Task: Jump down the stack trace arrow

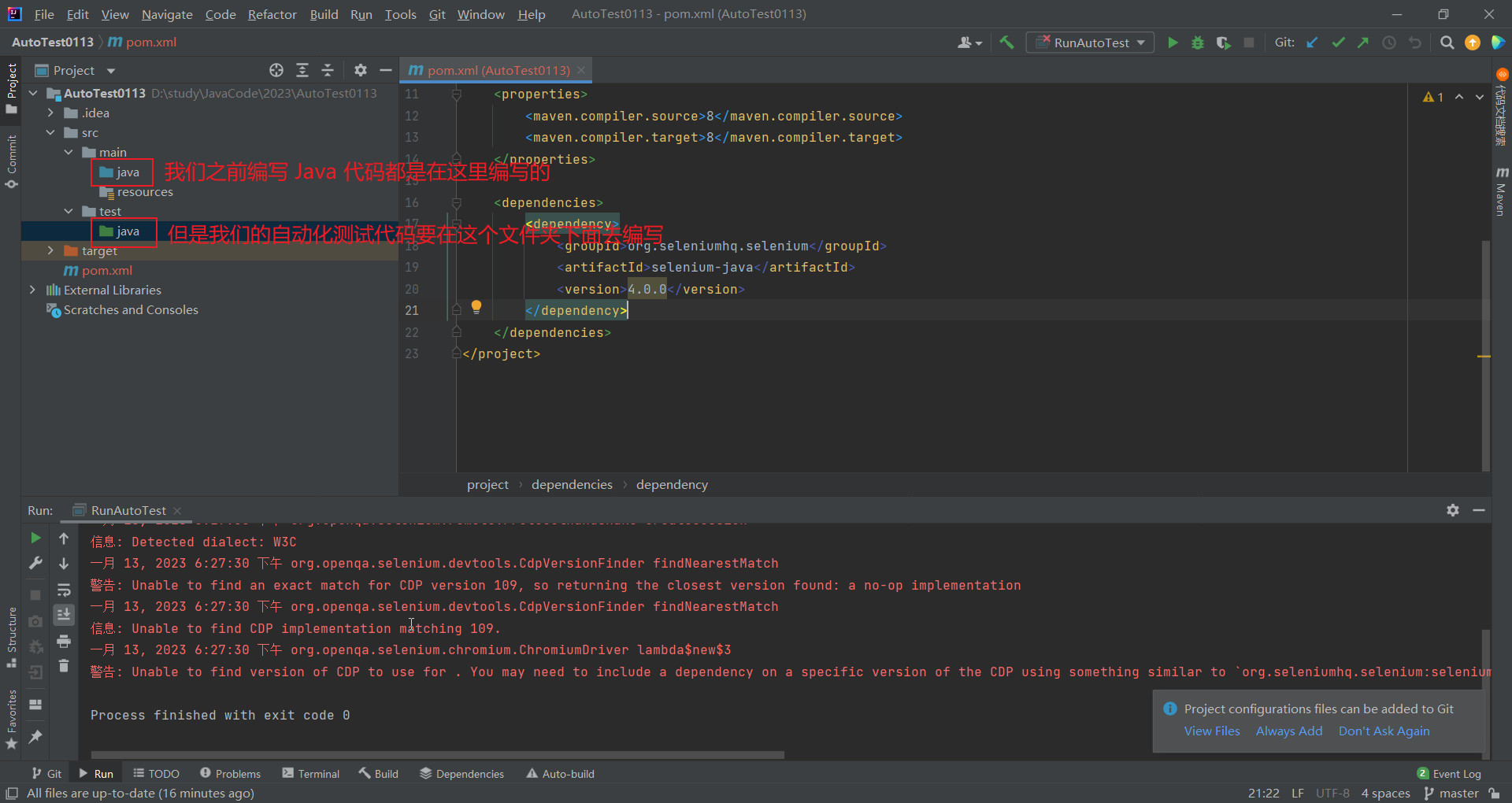Action: click(x=64, y=563)
